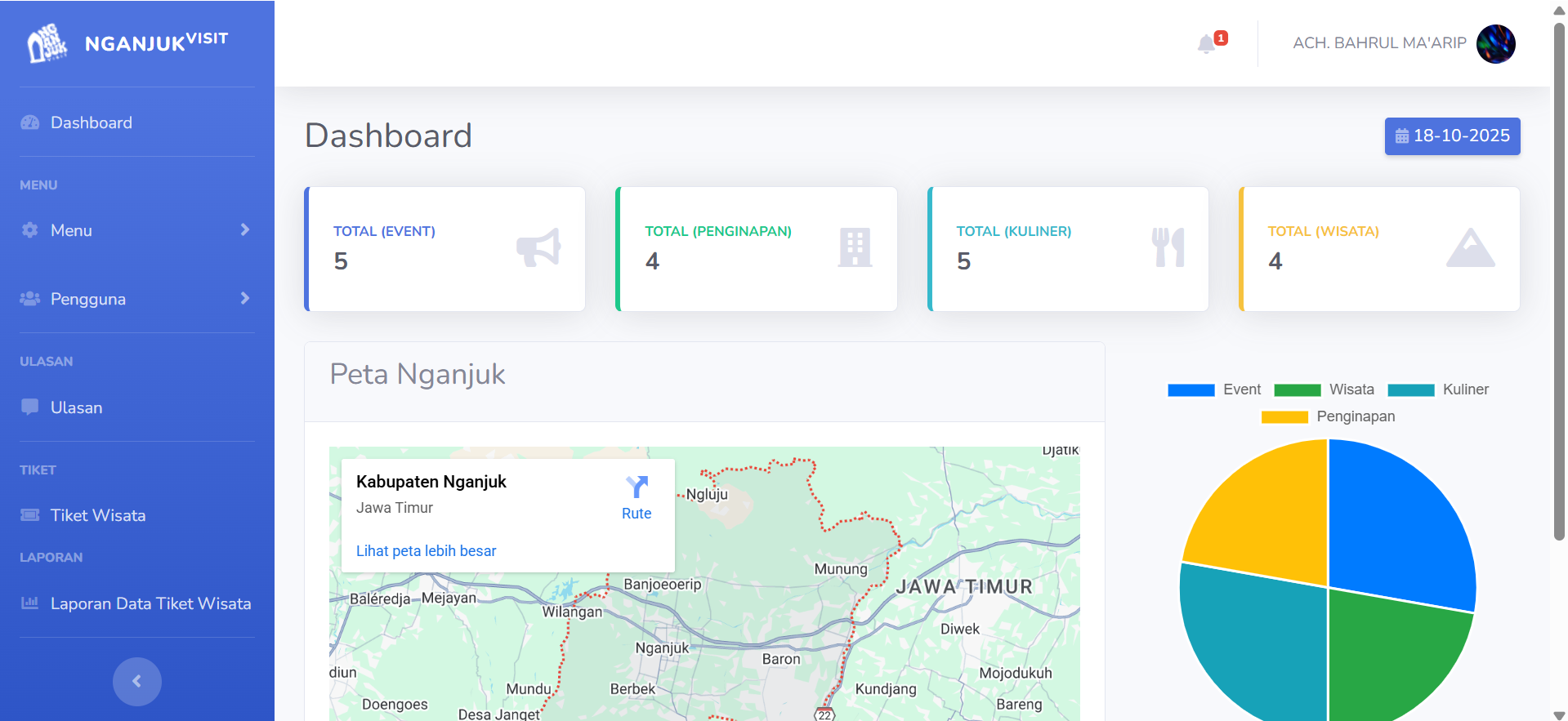The height and width of the screenshot is (721, 1568).
Task: Click the mountain icon in Wisata card
Action: (x=1470, y=248)
